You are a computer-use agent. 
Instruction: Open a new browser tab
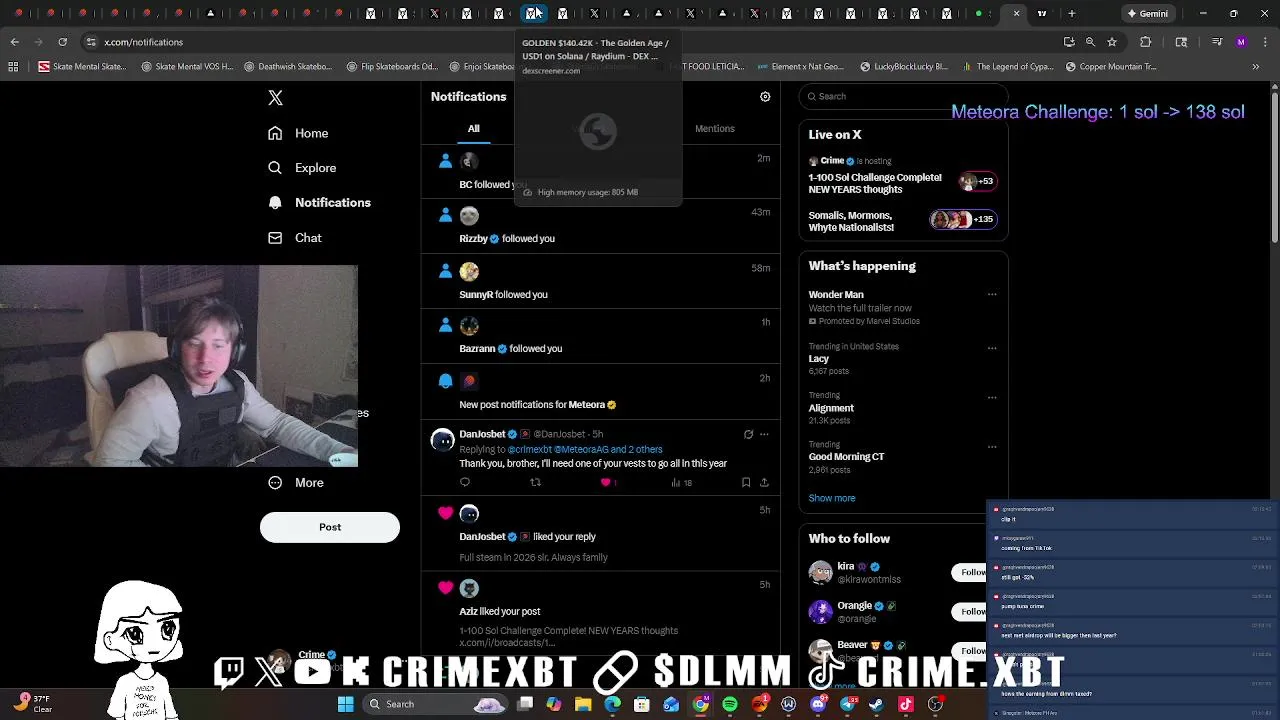click(x=1071, y=14)
